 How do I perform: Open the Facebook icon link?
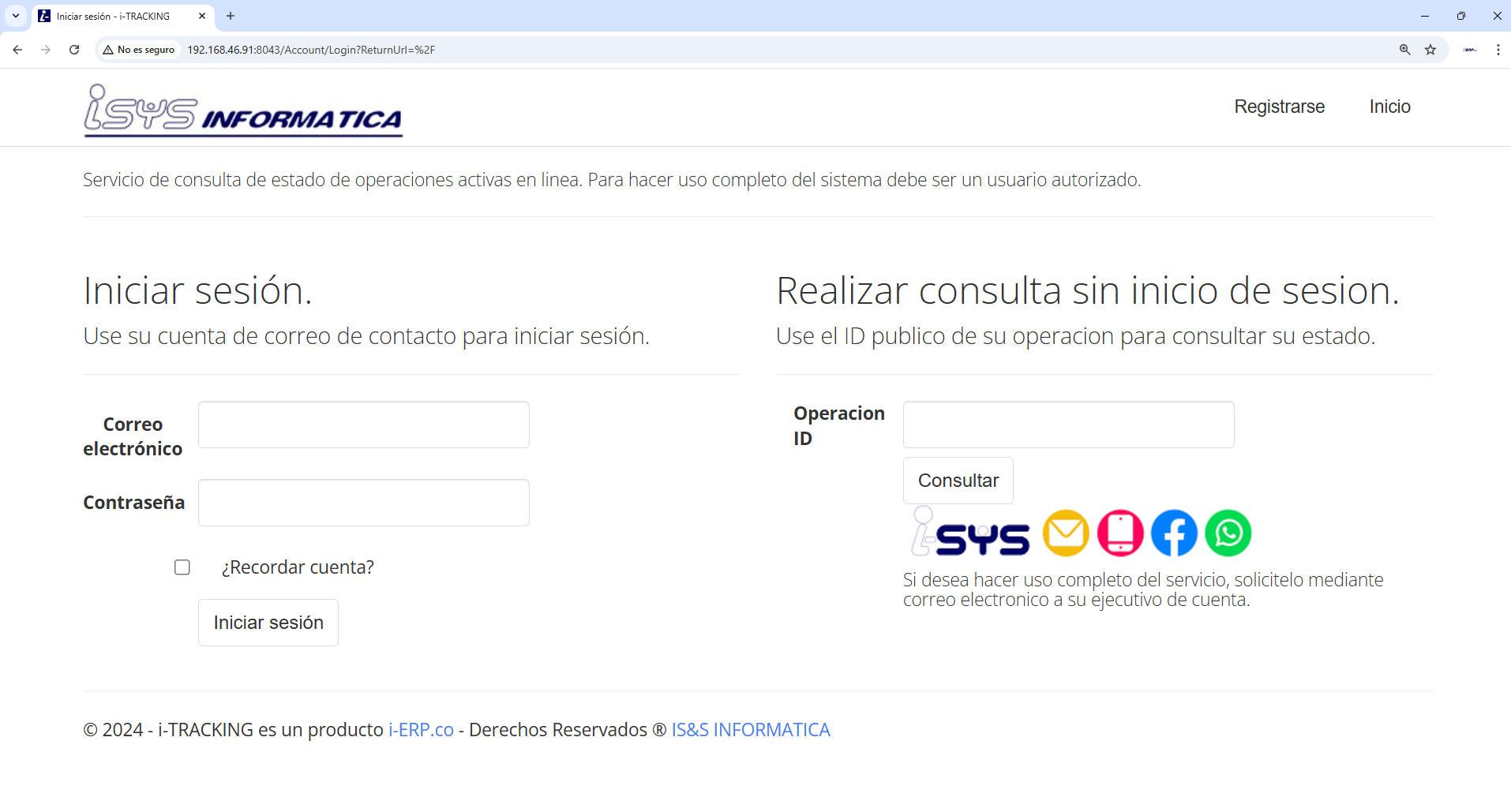pyautogui.click(x=1174, y=533)
